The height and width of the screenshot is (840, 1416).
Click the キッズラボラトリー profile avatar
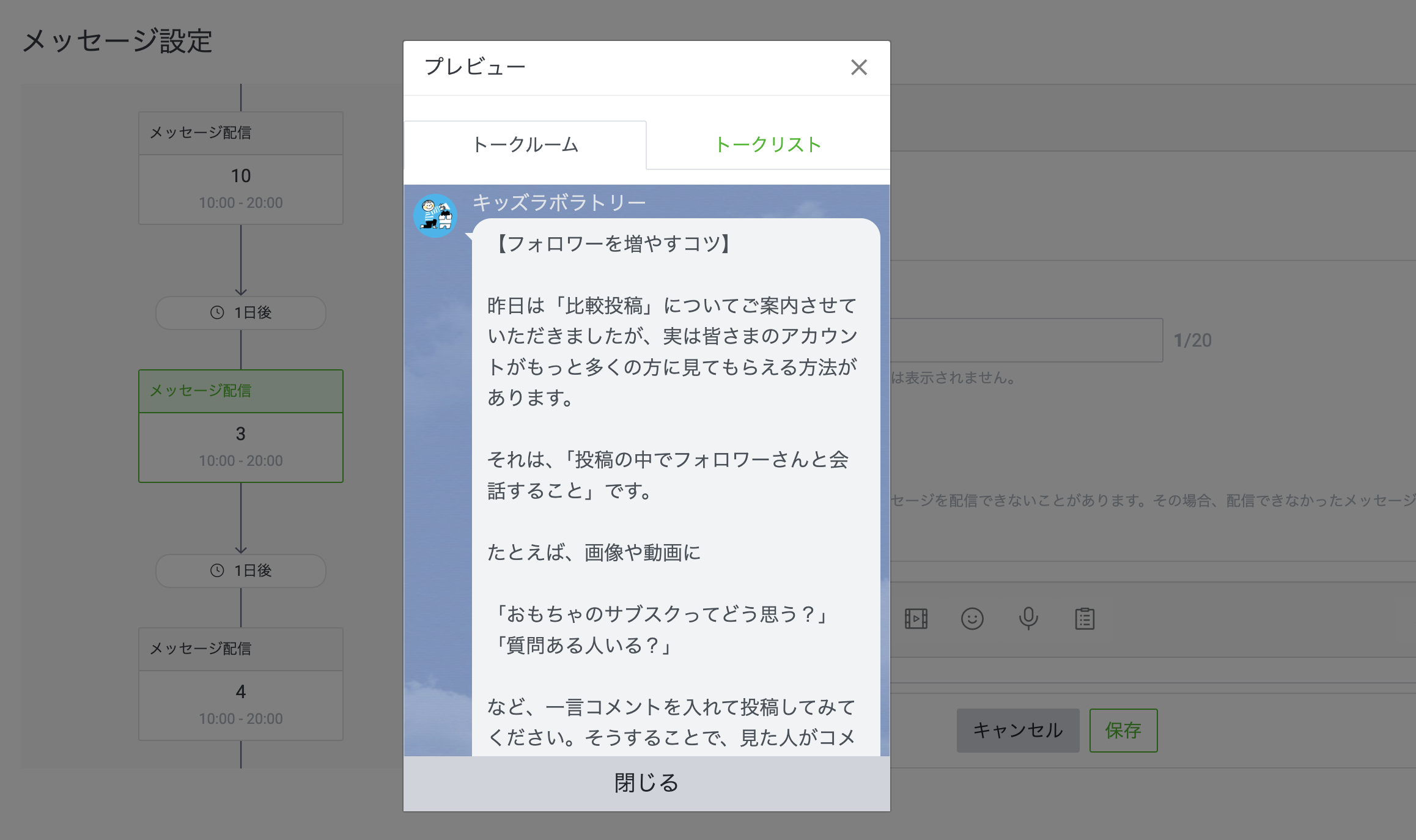coord(435,216)
